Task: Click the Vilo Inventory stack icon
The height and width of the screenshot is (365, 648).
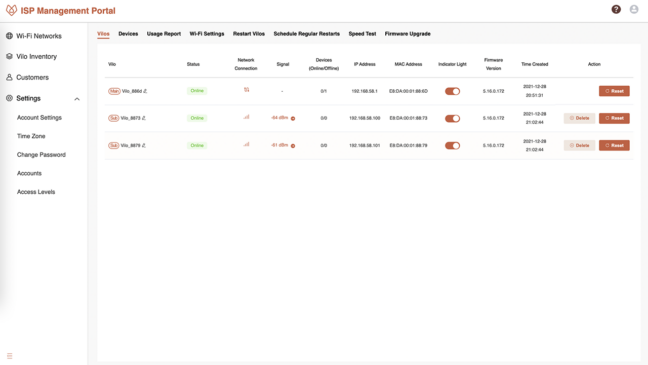Action: click(x=9, y=56)
